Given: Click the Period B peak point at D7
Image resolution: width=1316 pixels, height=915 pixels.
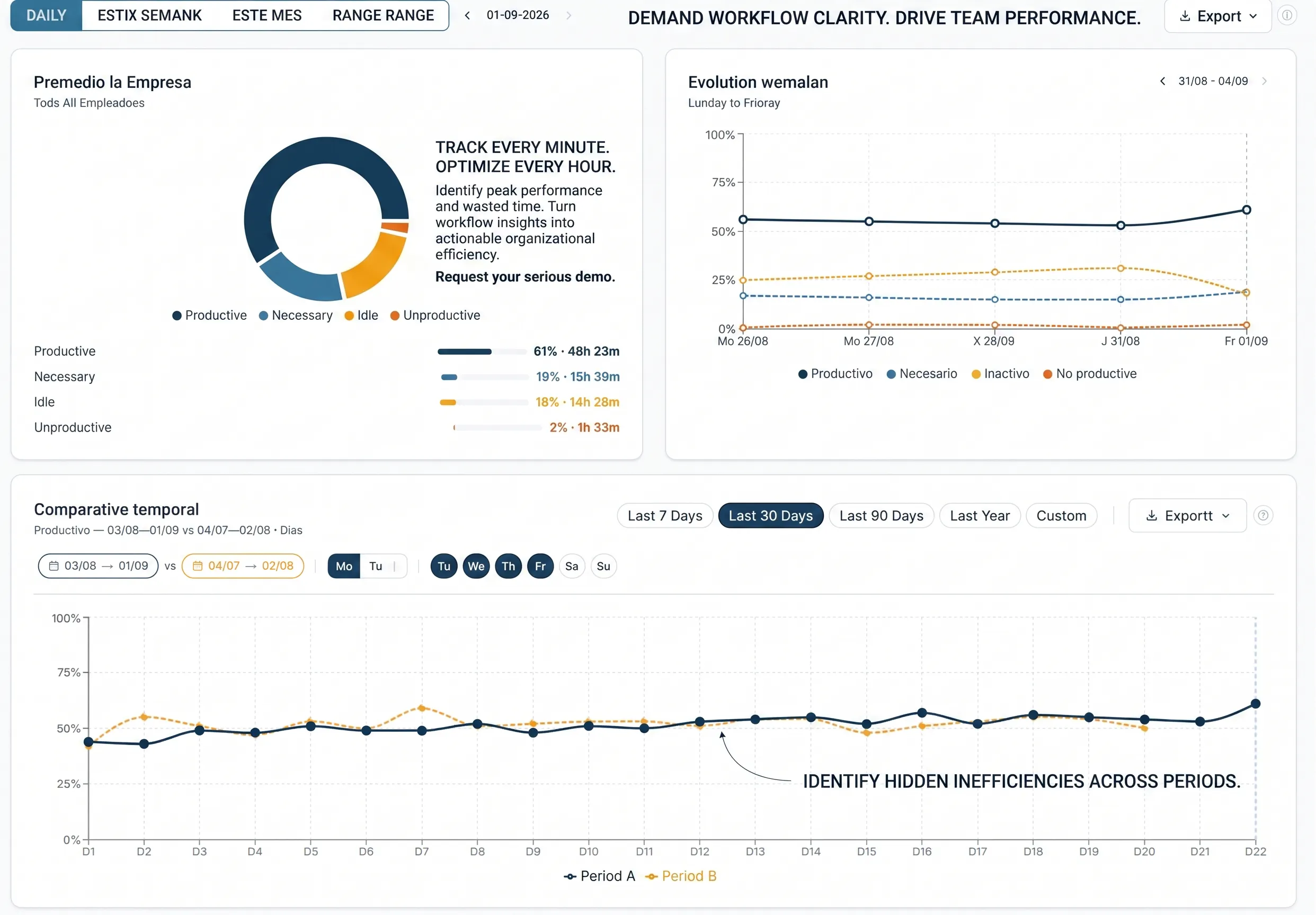Looking at the screenshot, I should click(421, 708).
